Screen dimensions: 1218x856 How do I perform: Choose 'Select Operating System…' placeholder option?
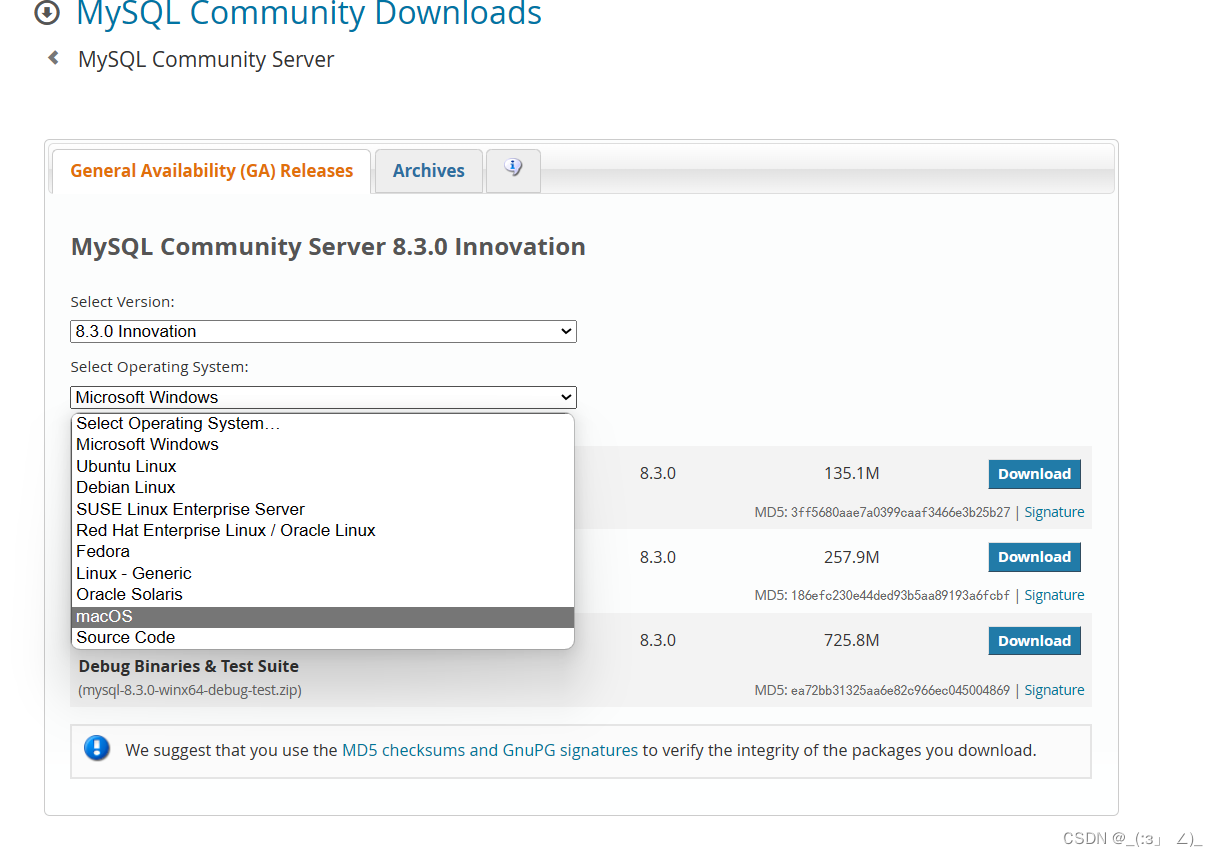point(323,423)
